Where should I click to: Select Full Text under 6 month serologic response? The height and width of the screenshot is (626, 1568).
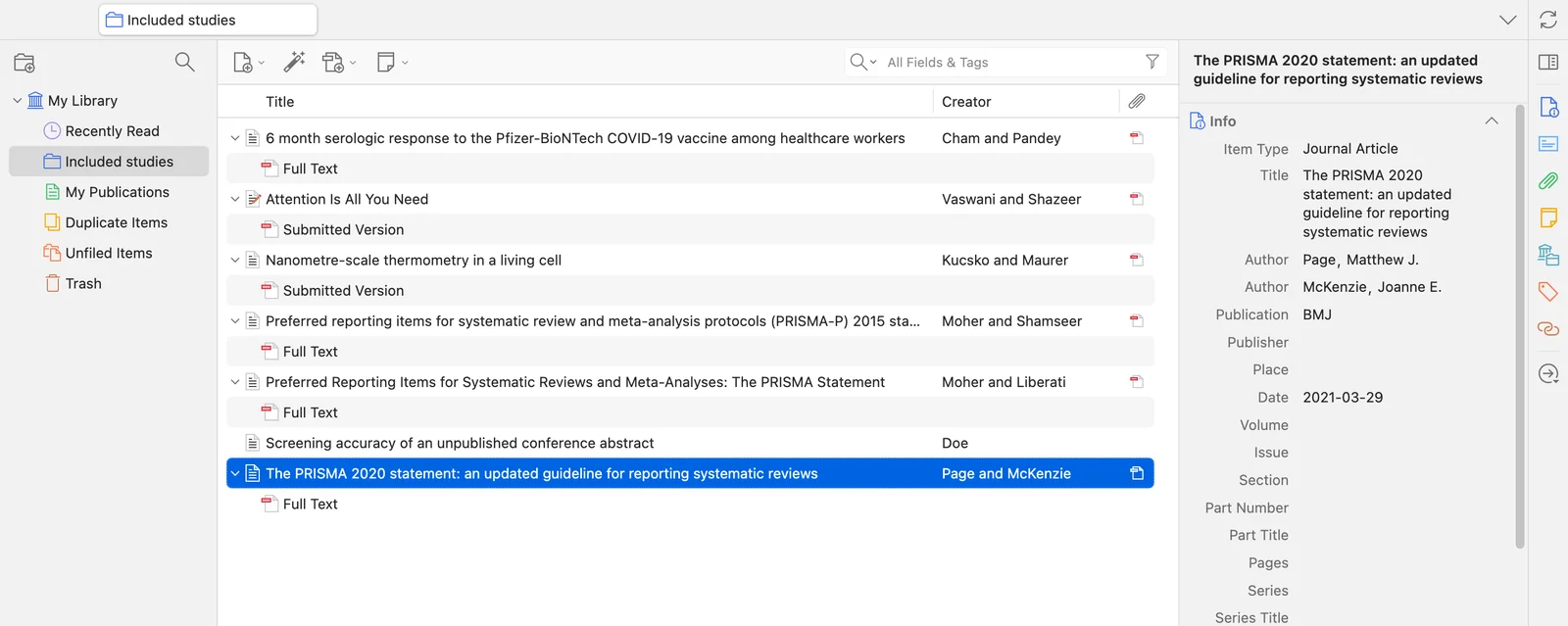[690, 169]
